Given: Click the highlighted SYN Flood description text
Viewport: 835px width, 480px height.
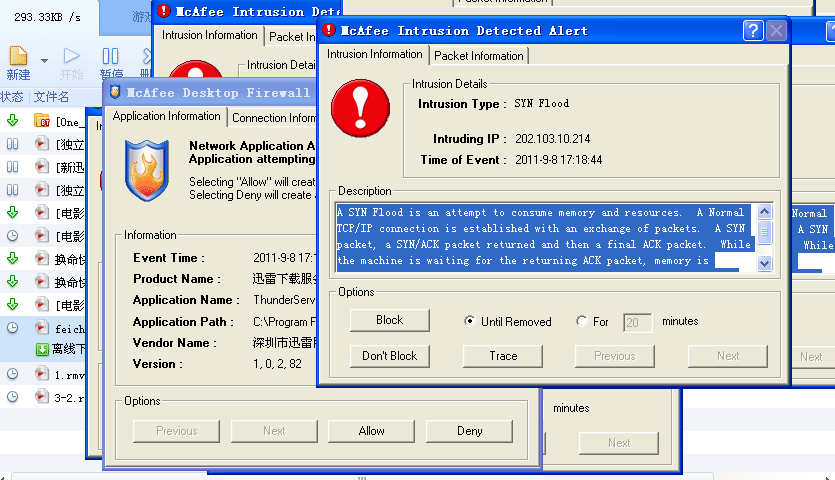Looking at the screenshot, I should 543,237.
